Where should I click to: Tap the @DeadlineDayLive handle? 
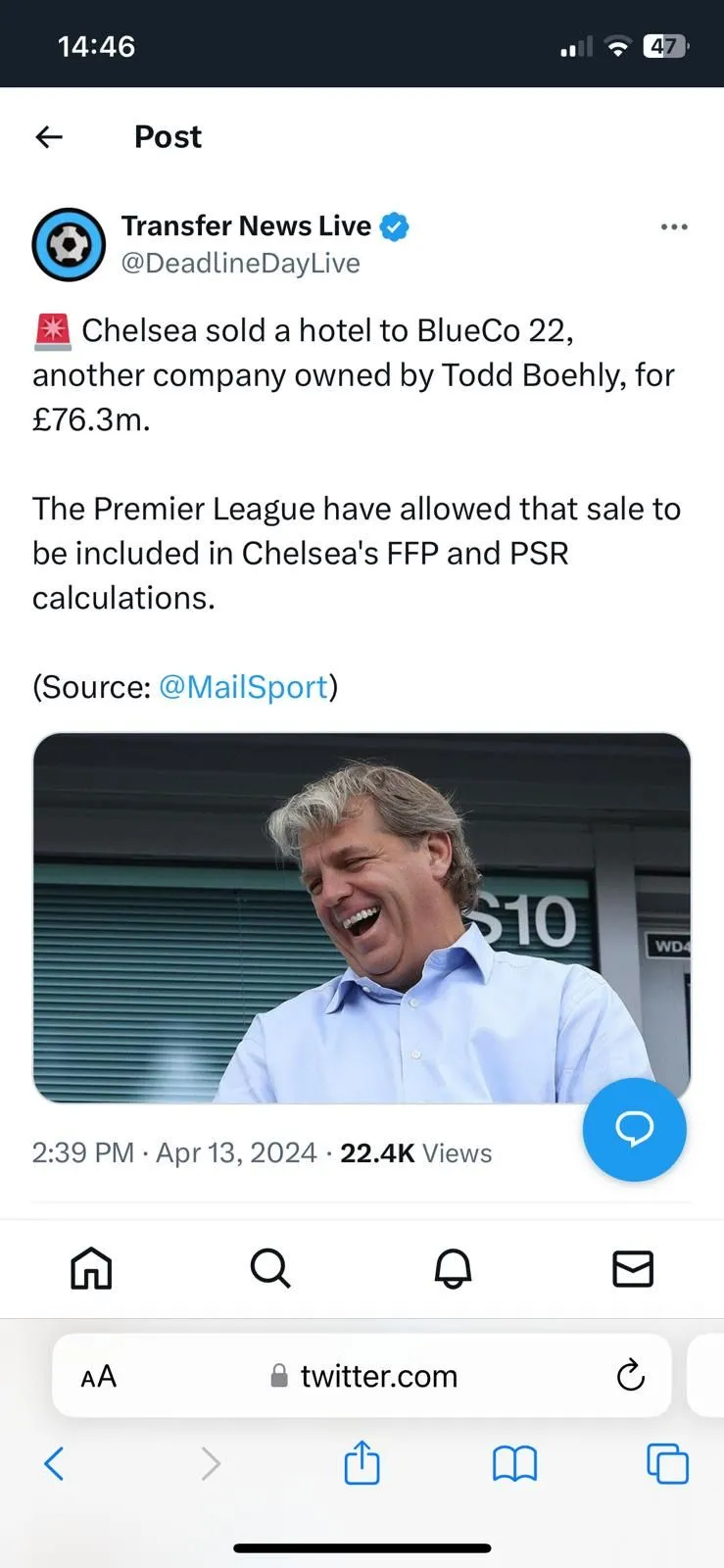point(240,264)
